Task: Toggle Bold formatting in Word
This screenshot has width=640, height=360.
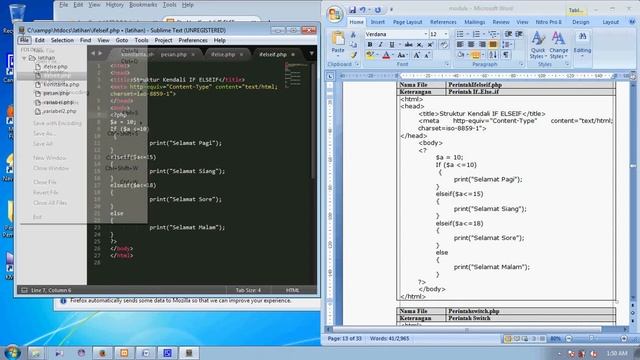Action: click(370, 44)
